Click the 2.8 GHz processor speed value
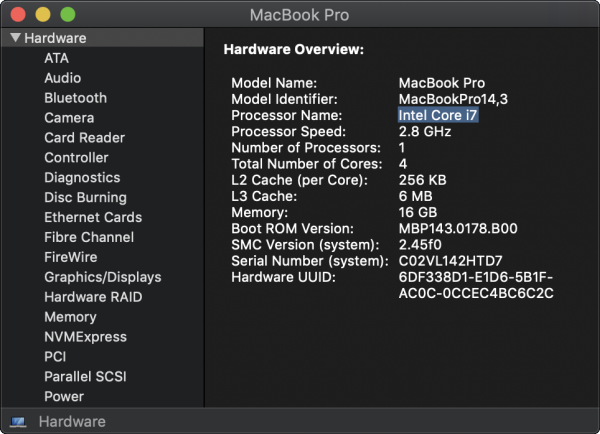Viewport: 600px width, 434px height. [x=425, y=131]
